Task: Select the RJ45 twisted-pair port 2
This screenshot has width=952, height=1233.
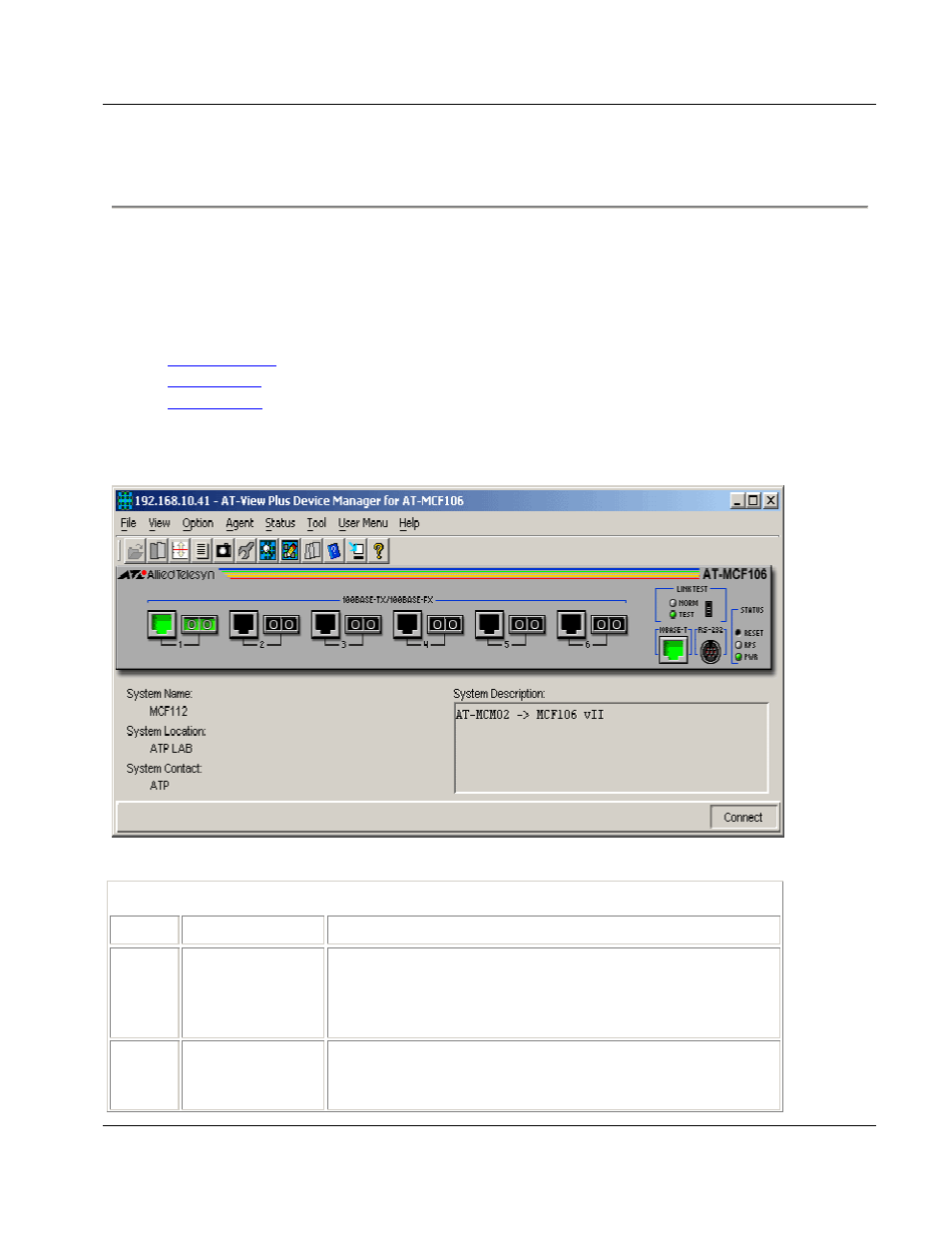Action: [243, 624]
